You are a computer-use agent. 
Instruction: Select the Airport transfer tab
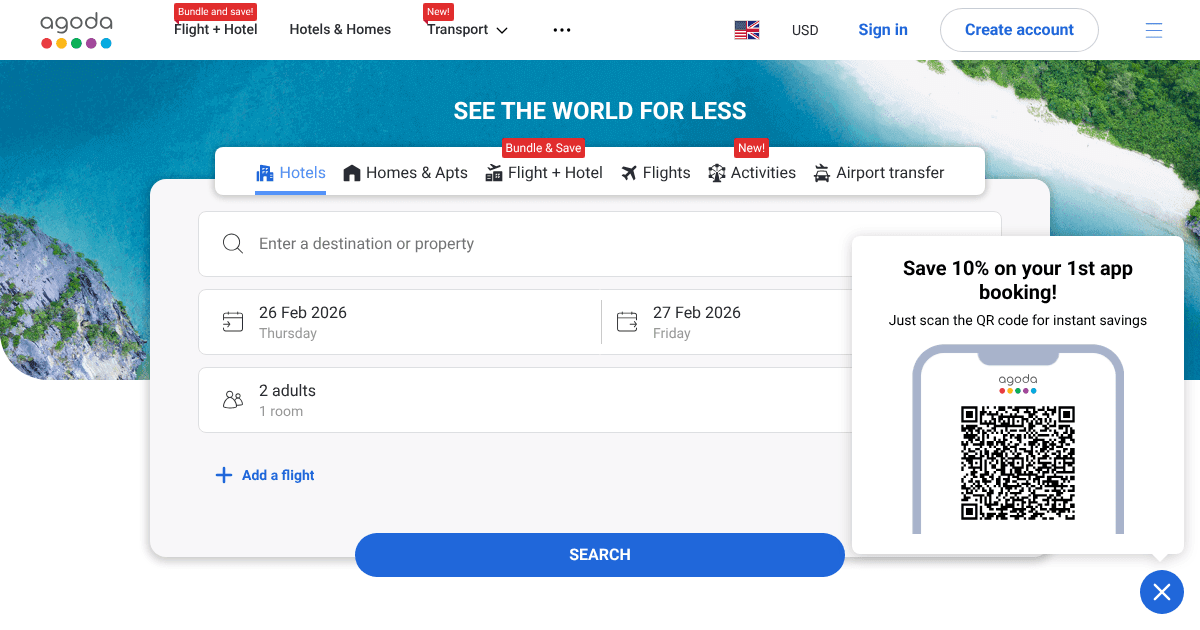[878, 173]
